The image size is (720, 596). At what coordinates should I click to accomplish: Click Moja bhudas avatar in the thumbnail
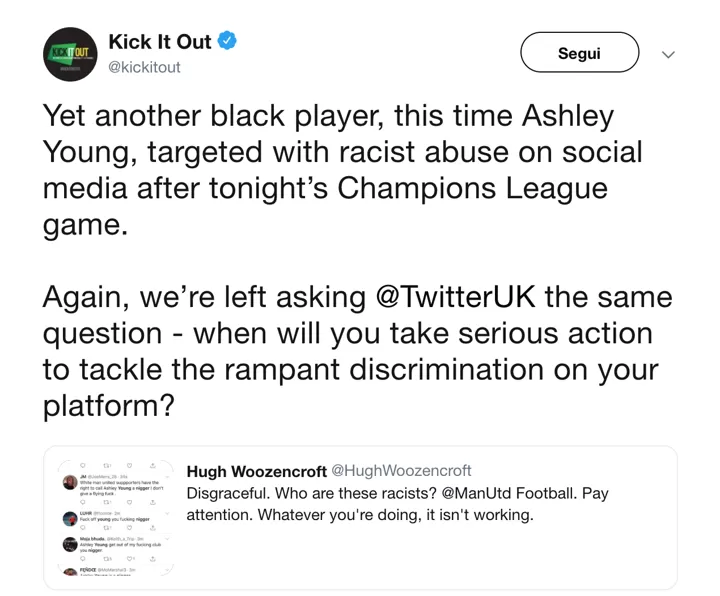click(x=70, y=544)
